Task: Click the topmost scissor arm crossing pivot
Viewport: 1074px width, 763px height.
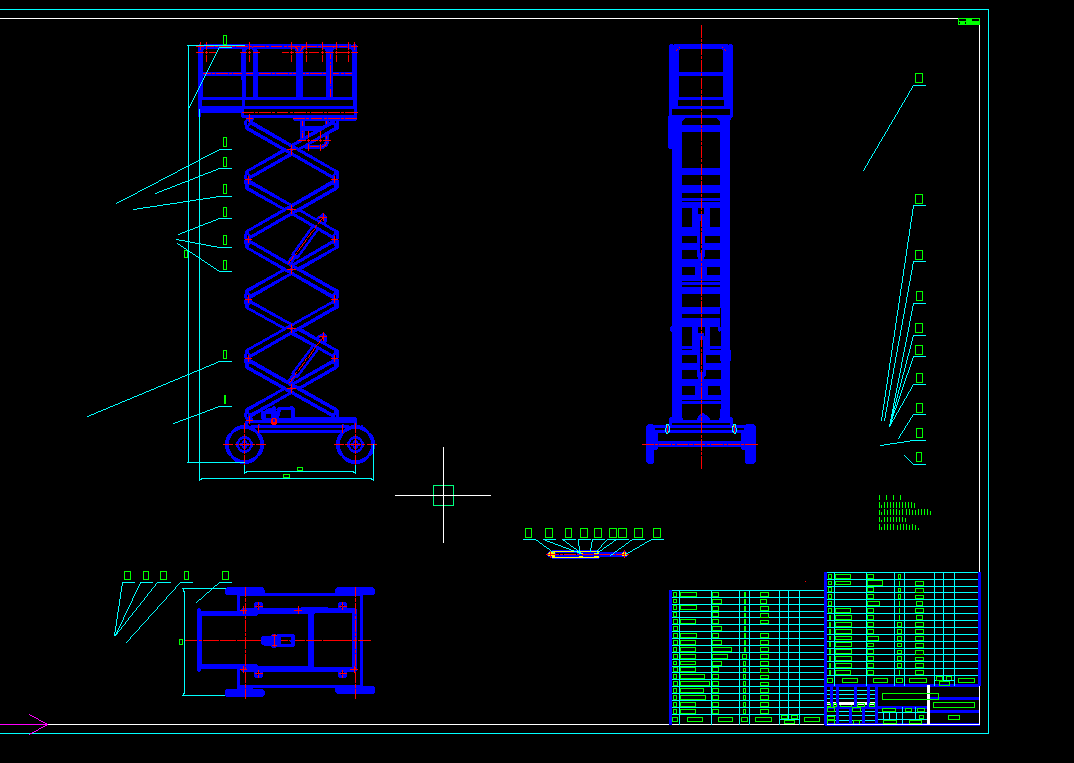Action: [x=291, y=149]
